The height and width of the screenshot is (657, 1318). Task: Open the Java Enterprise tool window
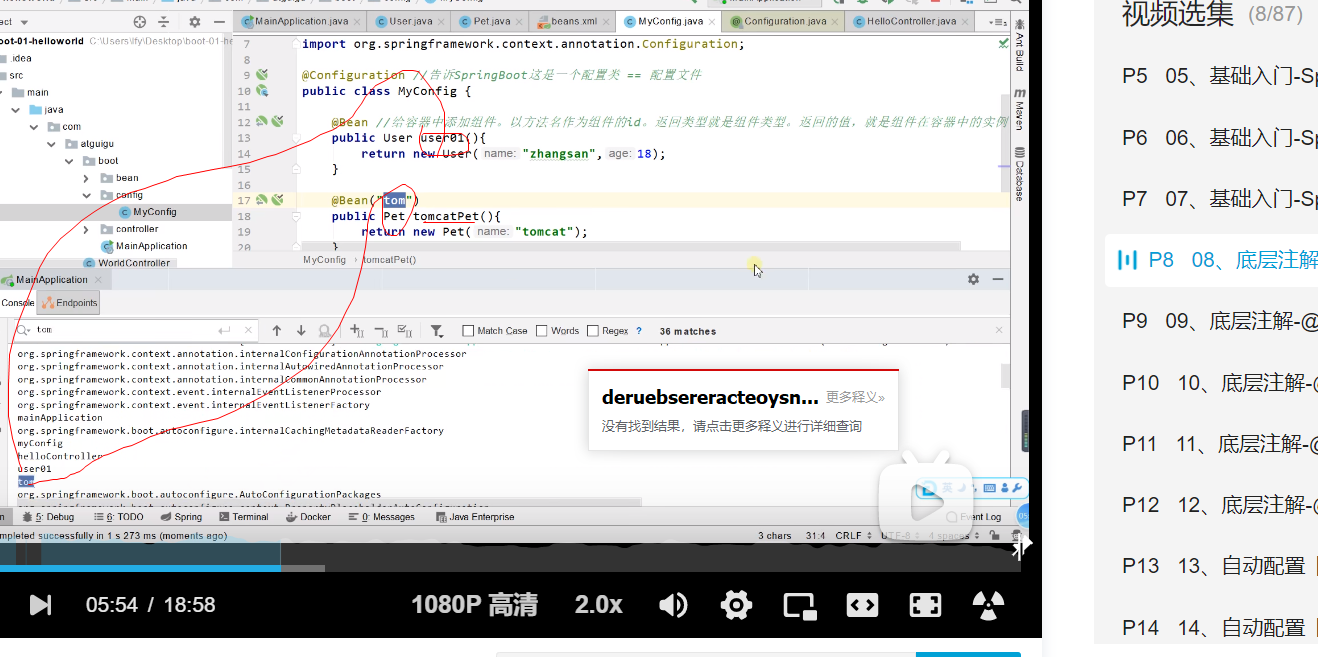[x=475, y=517]
